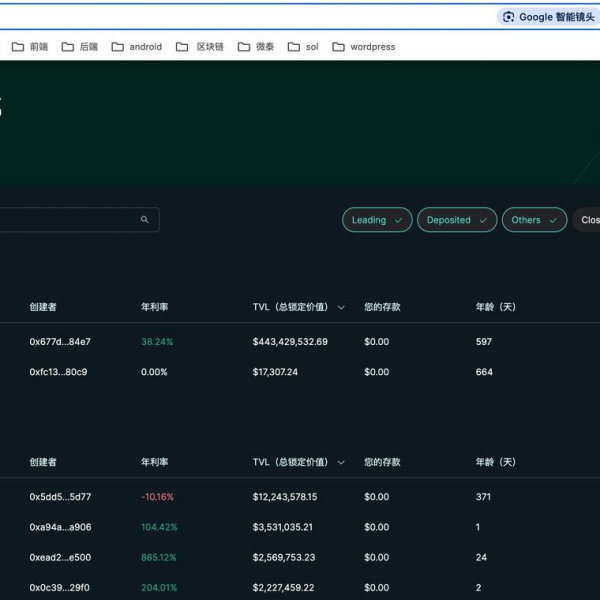Image resolution: width=600 pixels, height=600 pixels.
Task: Sort first table by TVL chevron
Action: click(x=341, y=307)
